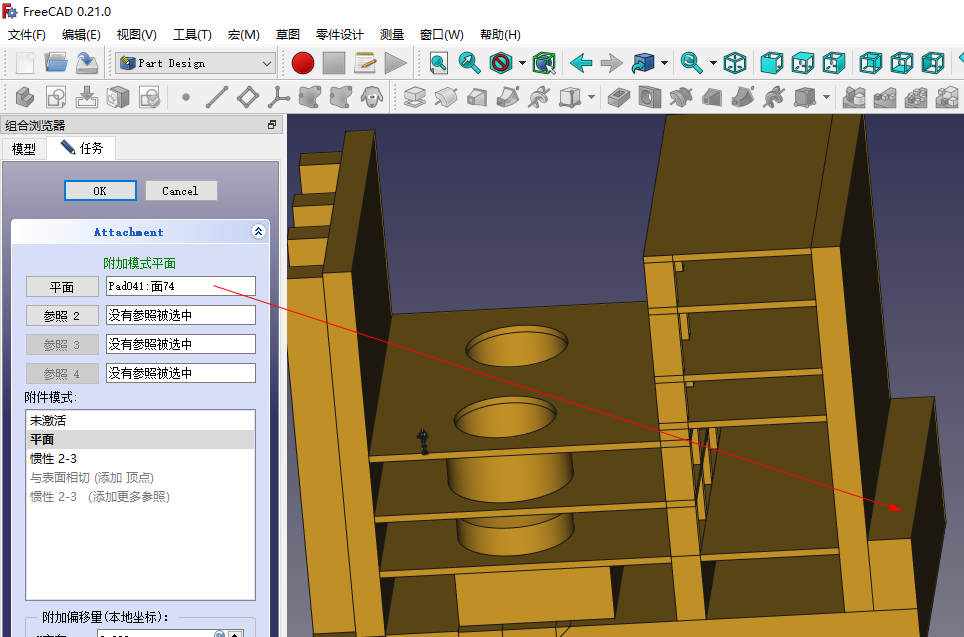Click the isometric view cube icon

735,63
